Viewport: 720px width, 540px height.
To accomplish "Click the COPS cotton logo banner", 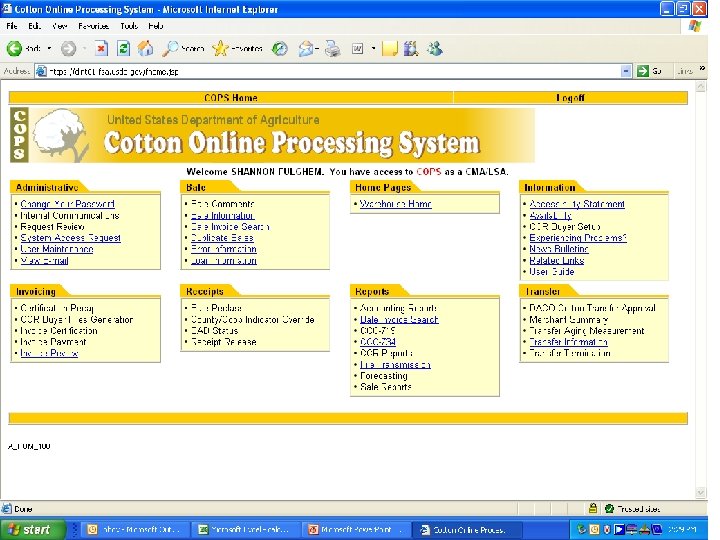I will click(x=272, y=135).
